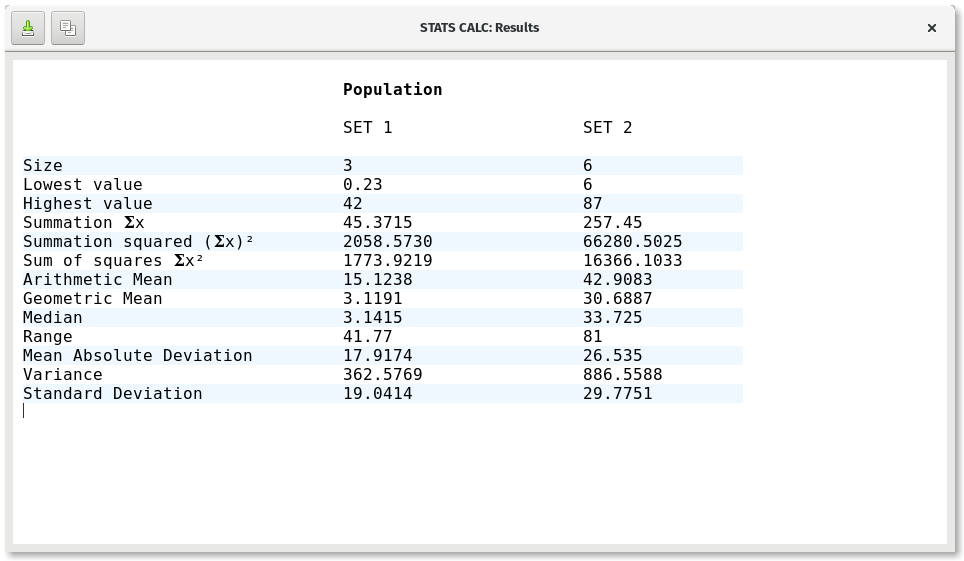Copy the results with the copy icon
Screen dimensions: 964x561
pyautogui.click(x=68, y=28)
